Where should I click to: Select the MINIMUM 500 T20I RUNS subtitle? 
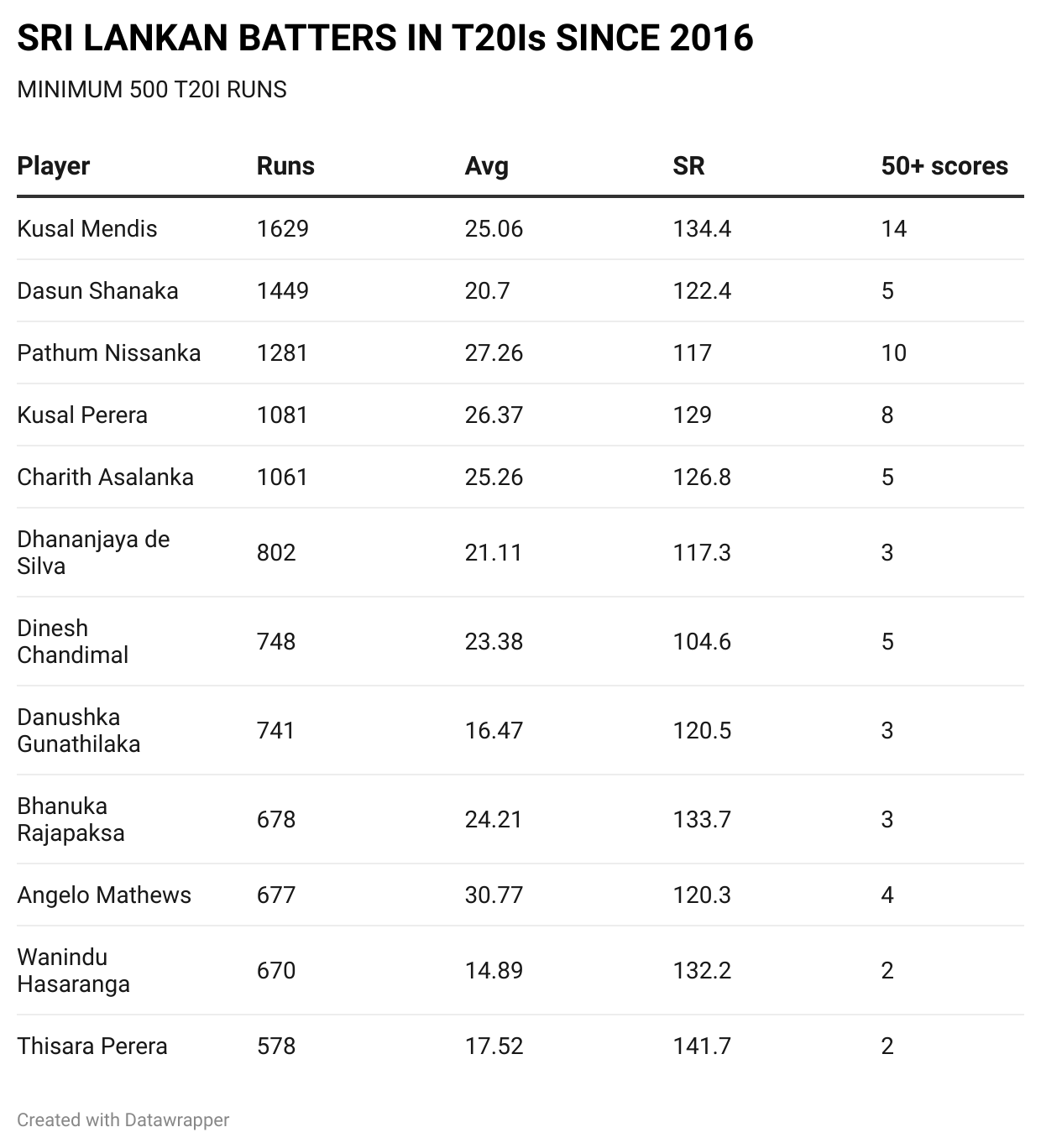coord(152,90)
